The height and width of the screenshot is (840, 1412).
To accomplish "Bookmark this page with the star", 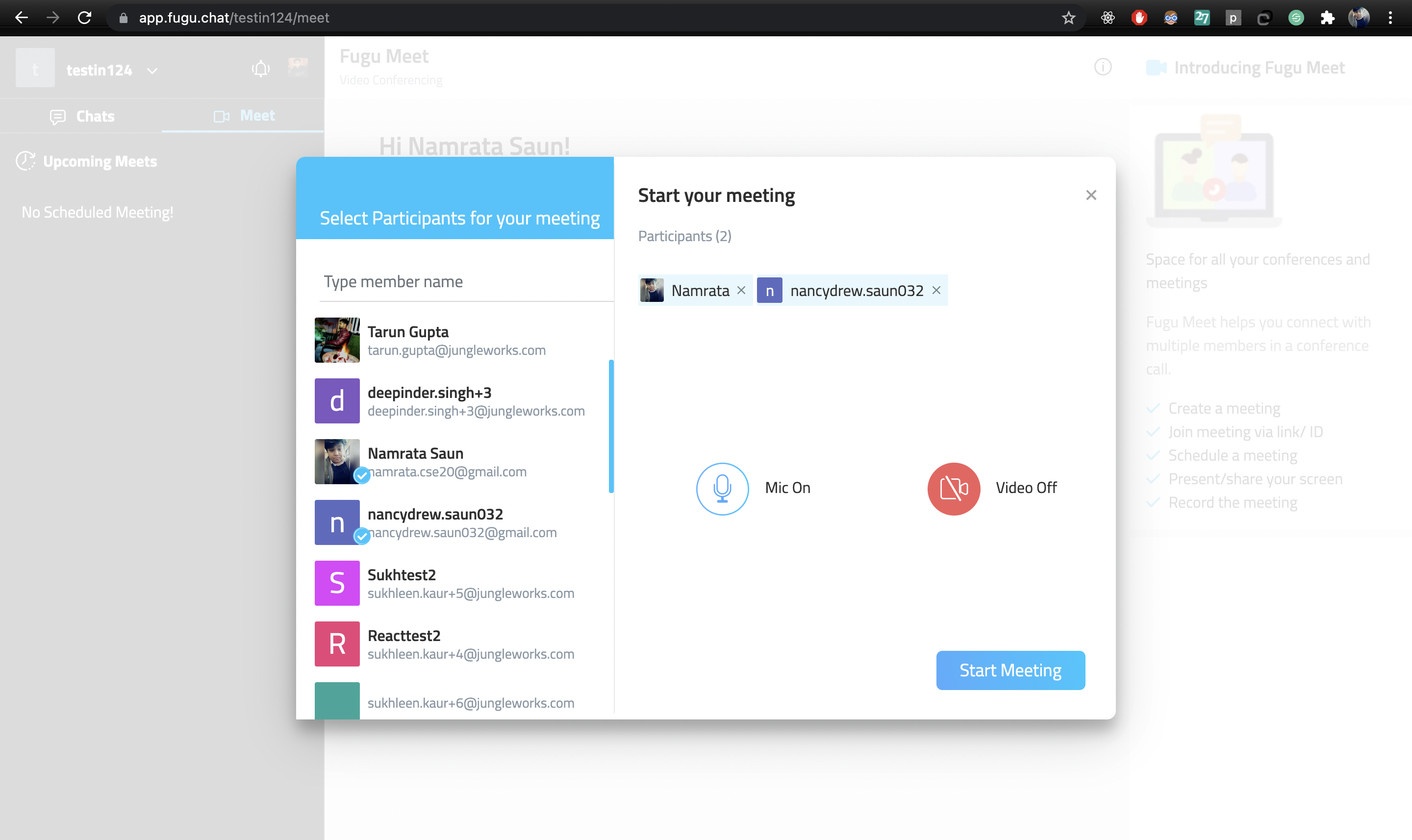I will point(1068,18).
